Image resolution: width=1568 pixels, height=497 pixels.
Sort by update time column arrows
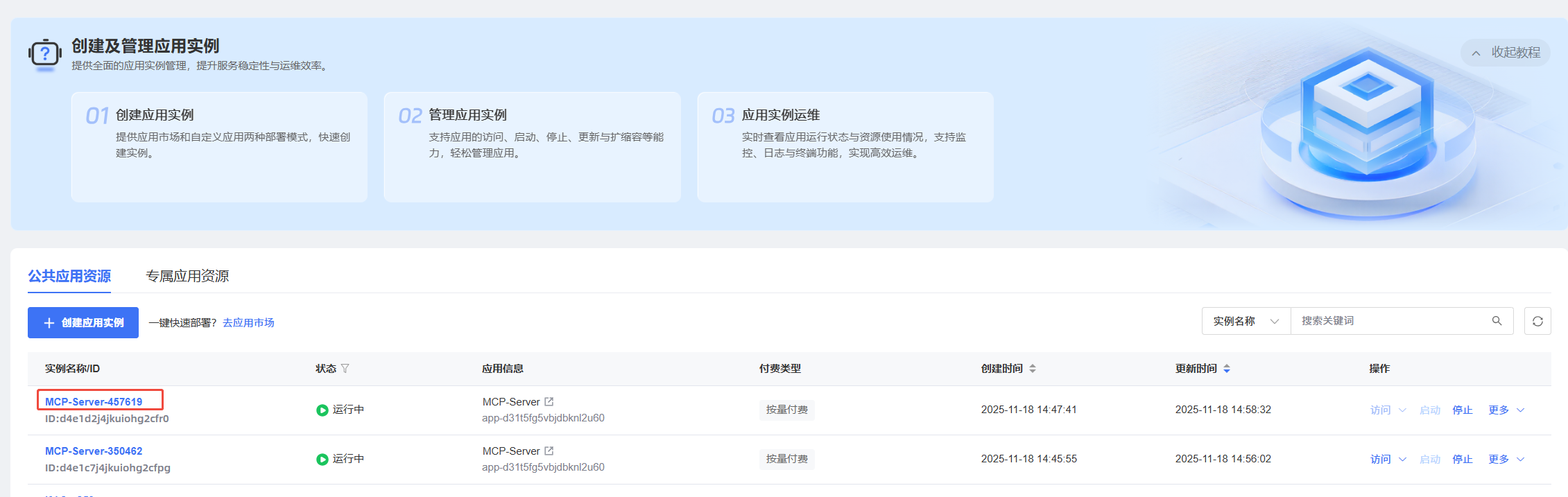pos(1227,369)
